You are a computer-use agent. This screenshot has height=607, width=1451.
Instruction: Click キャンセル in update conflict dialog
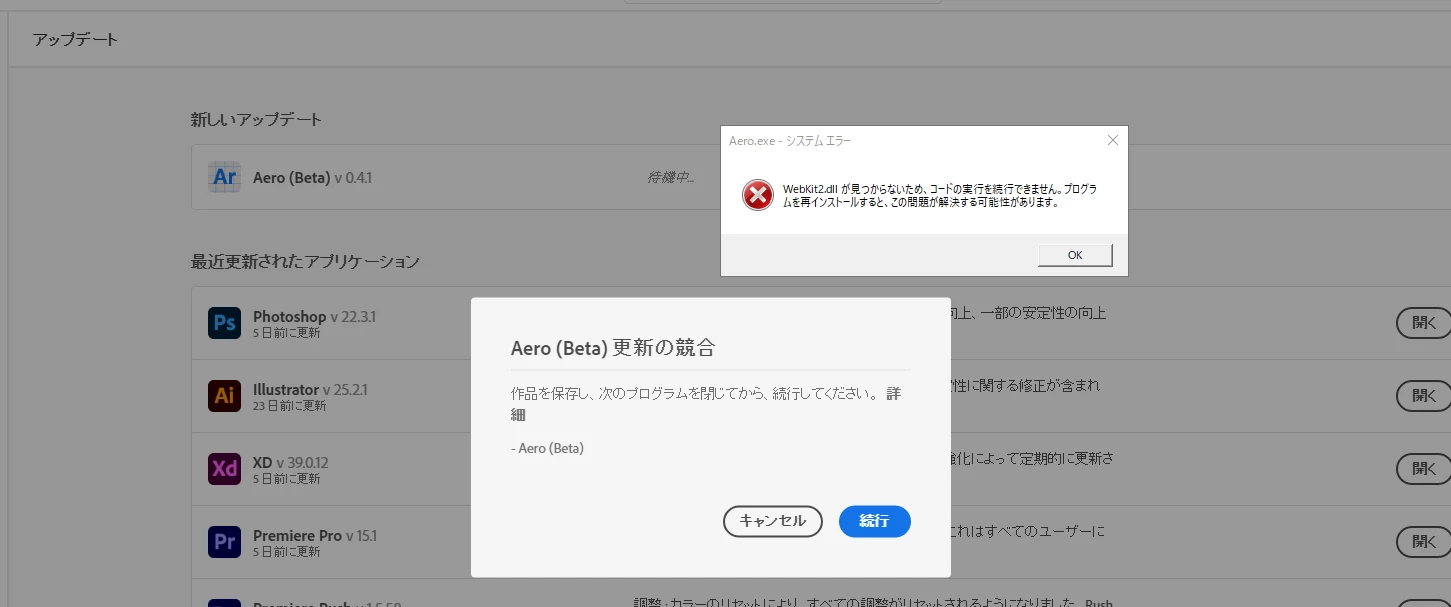(x=772, y=521)
